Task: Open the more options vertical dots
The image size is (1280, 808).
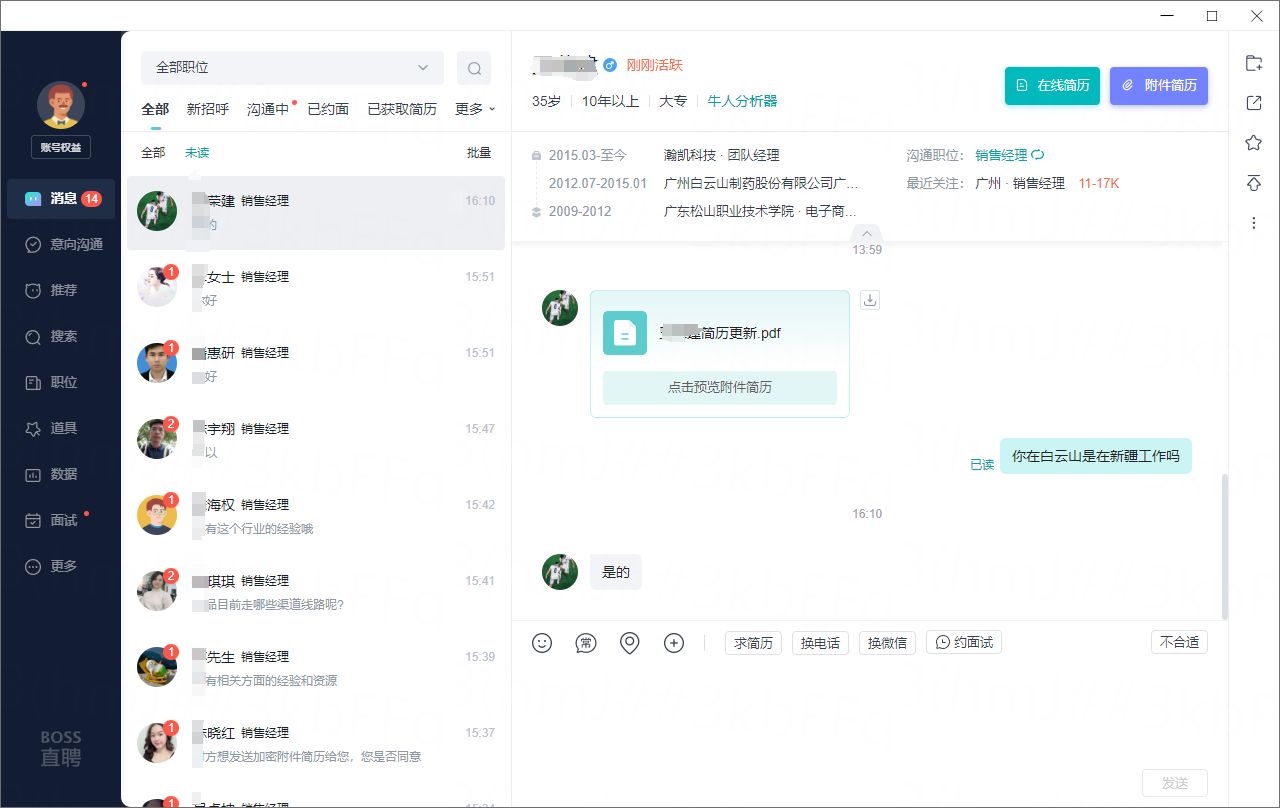Action: (1253, 223)
